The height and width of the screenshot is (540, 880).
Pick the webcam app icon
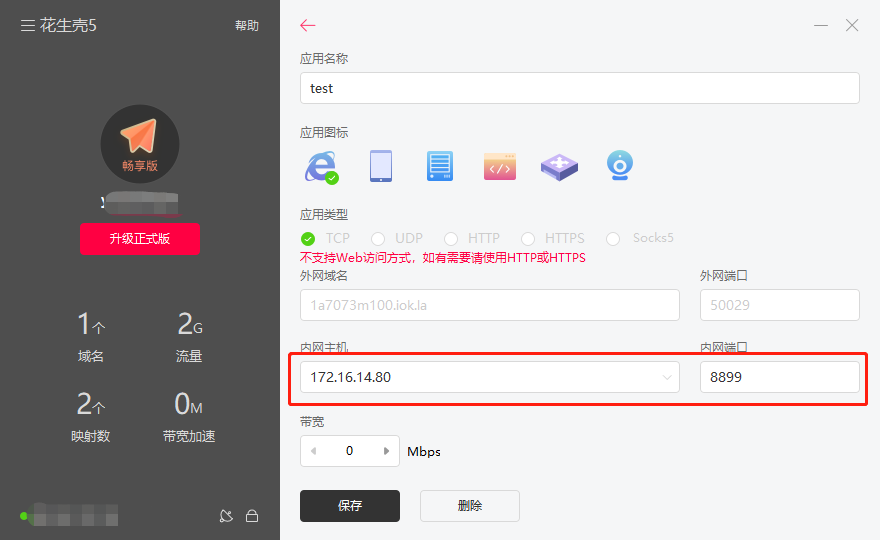[620, 166]
